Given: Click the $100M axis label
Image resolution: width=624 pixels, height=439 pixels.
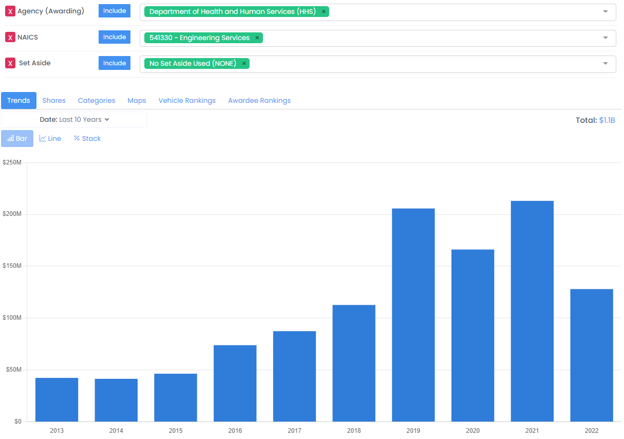Looking at the screenshot, I should pos(12,318).
